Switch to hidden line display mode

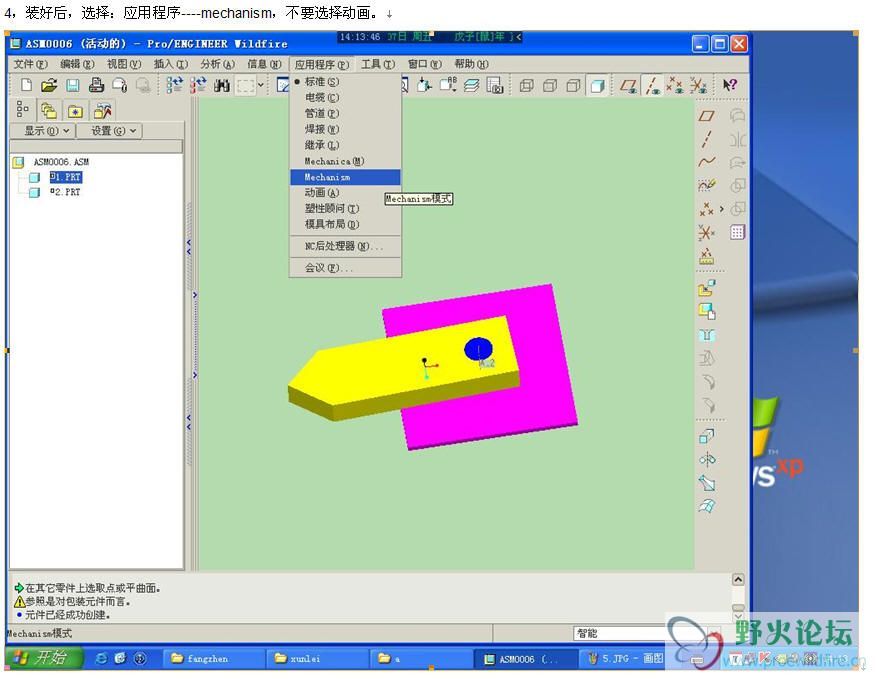(550, 86)
